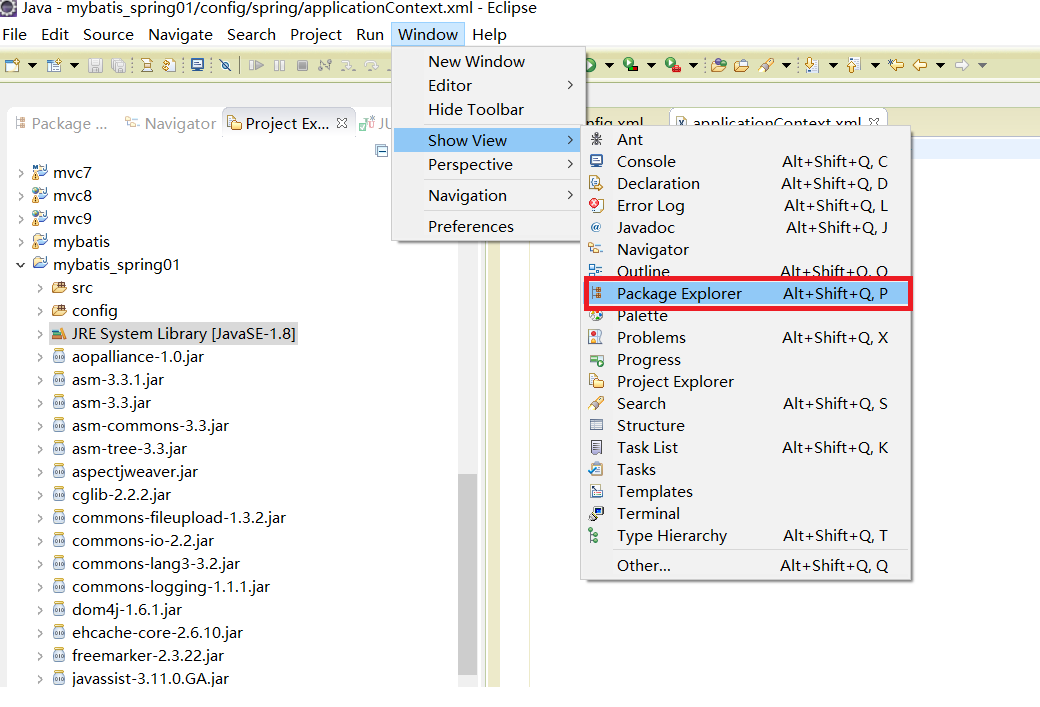Click the Terminate stop icon

pyautogui.click(x=302, y=65)
